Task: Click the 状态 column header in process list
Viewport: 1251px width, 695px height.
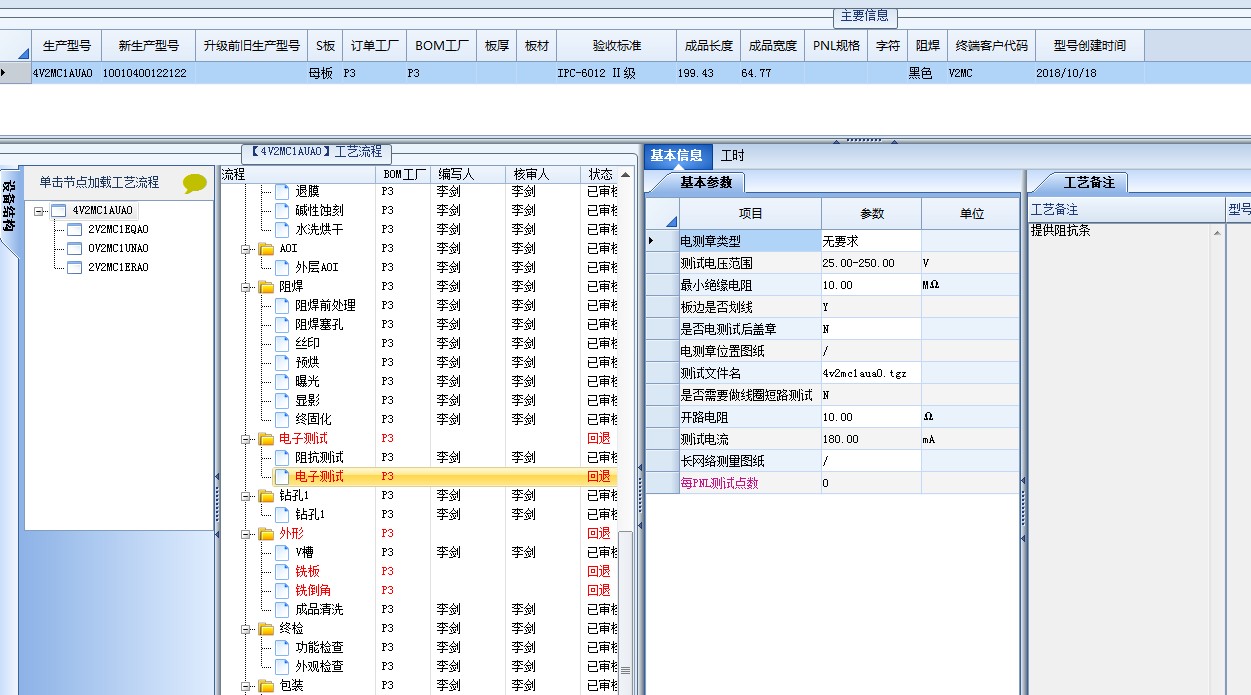Action: point(600,174)
